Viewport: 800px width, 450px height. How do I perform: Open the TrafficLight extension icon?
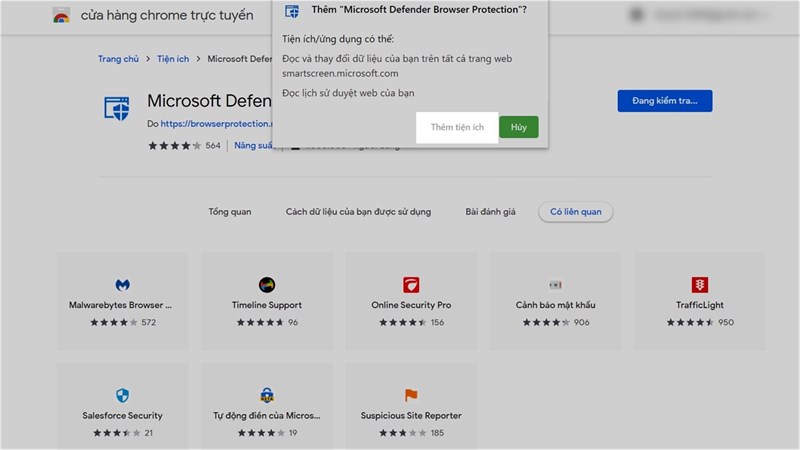click(x=699, y=285)
